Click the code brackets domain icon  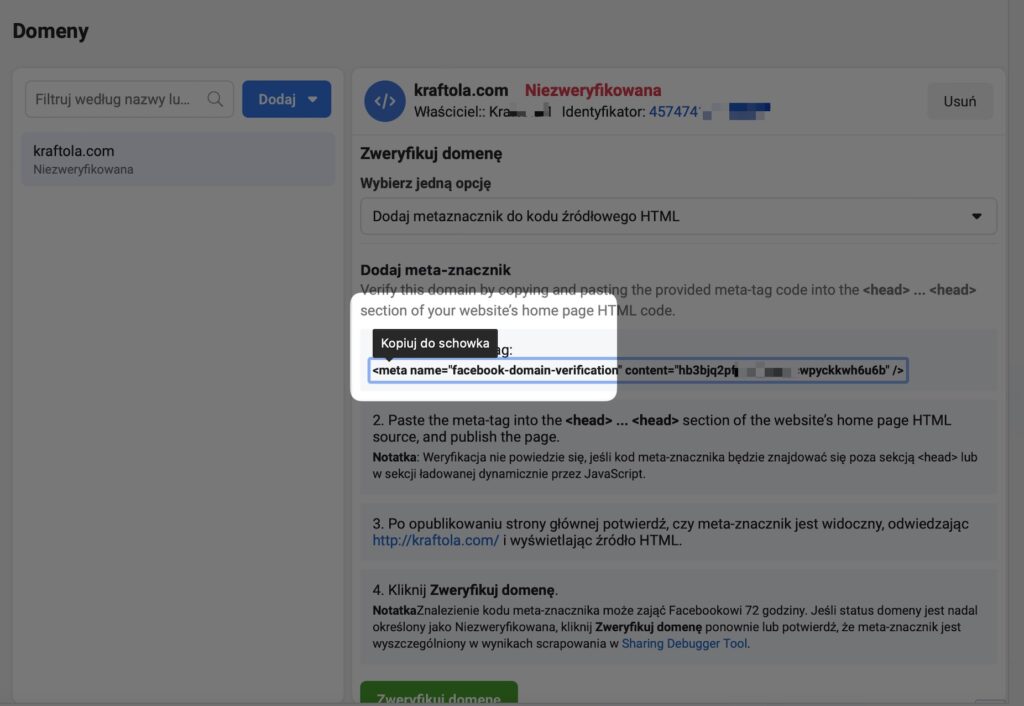(x=385, y=101)
